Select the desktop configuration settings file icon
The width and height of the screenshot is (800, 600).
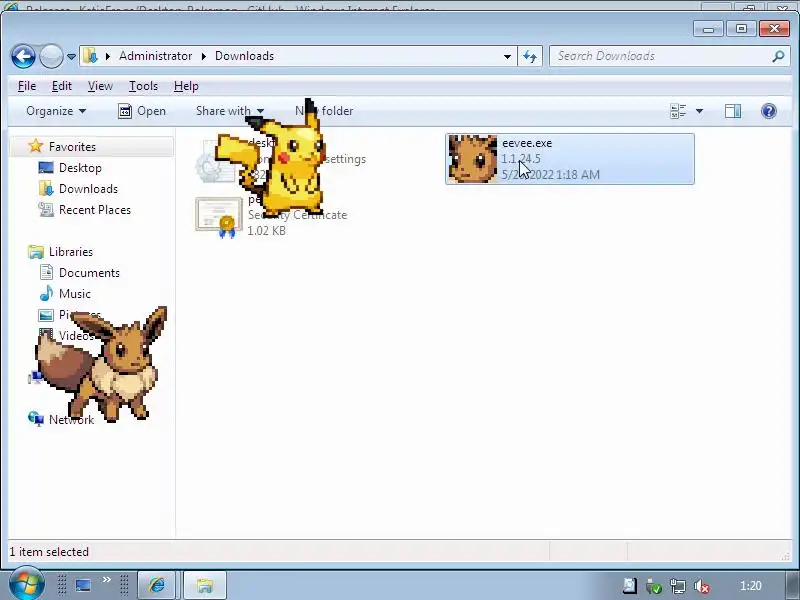pyautogui.click(x=217, y=161)
